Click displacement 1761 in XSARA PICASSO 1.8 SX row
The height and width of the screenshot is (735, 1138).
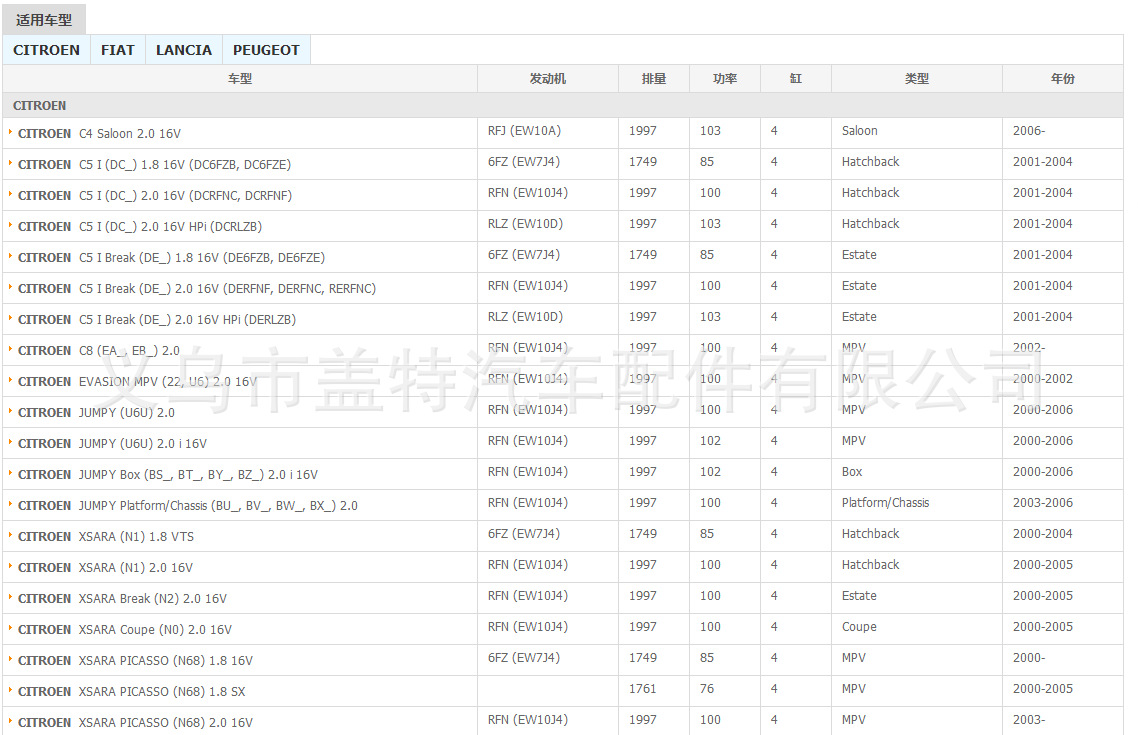coord(642,689)
